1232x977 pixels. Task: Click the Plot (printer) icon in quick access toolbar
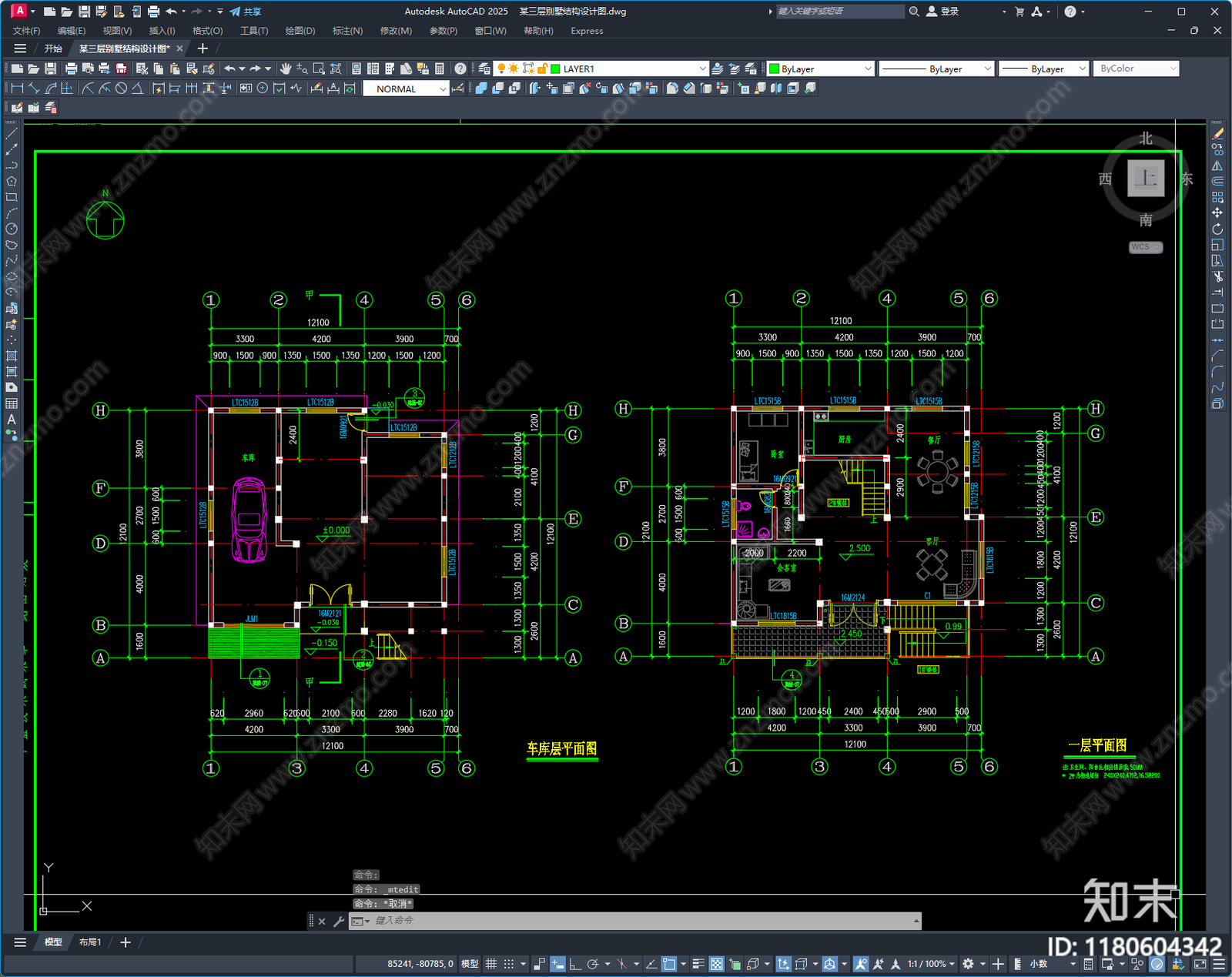[153, 12]
